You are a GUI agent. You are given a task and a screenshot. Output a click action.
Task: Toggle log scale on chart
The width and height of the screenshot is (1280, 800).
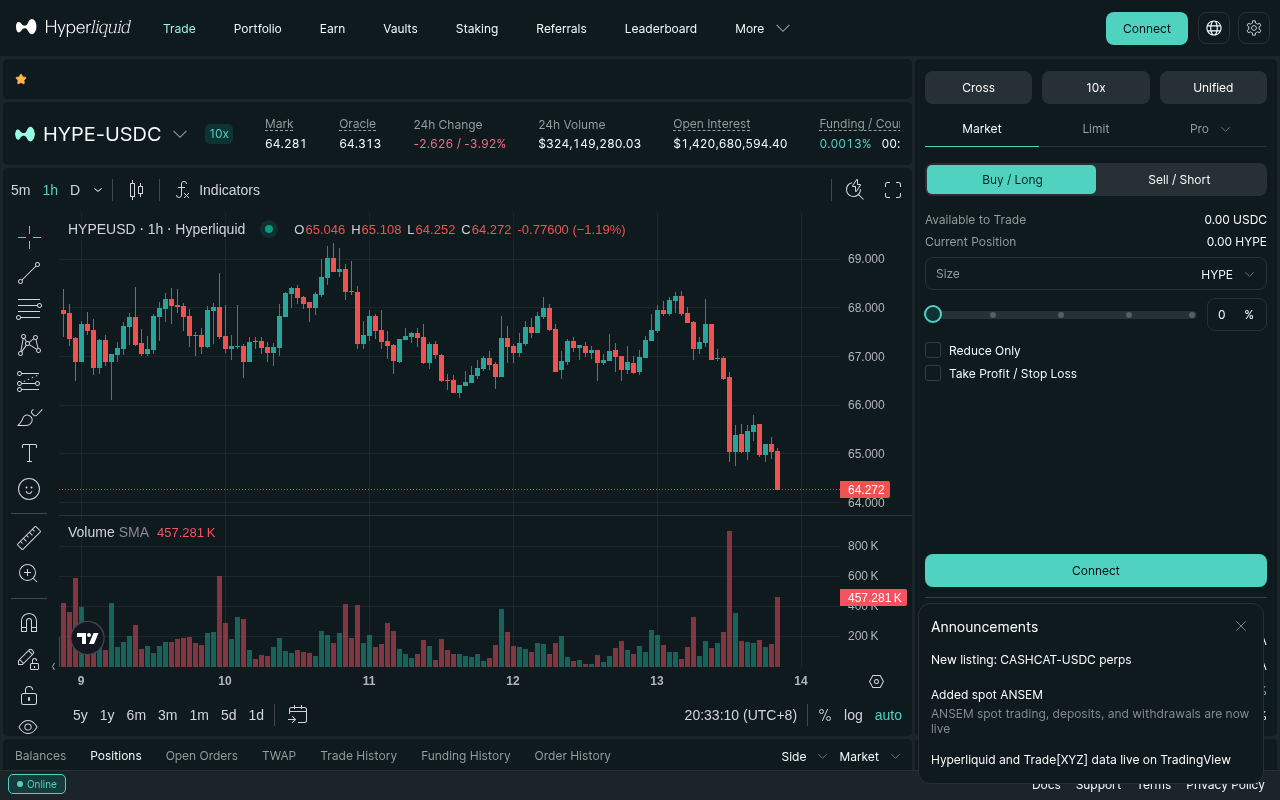click(853, 715)
